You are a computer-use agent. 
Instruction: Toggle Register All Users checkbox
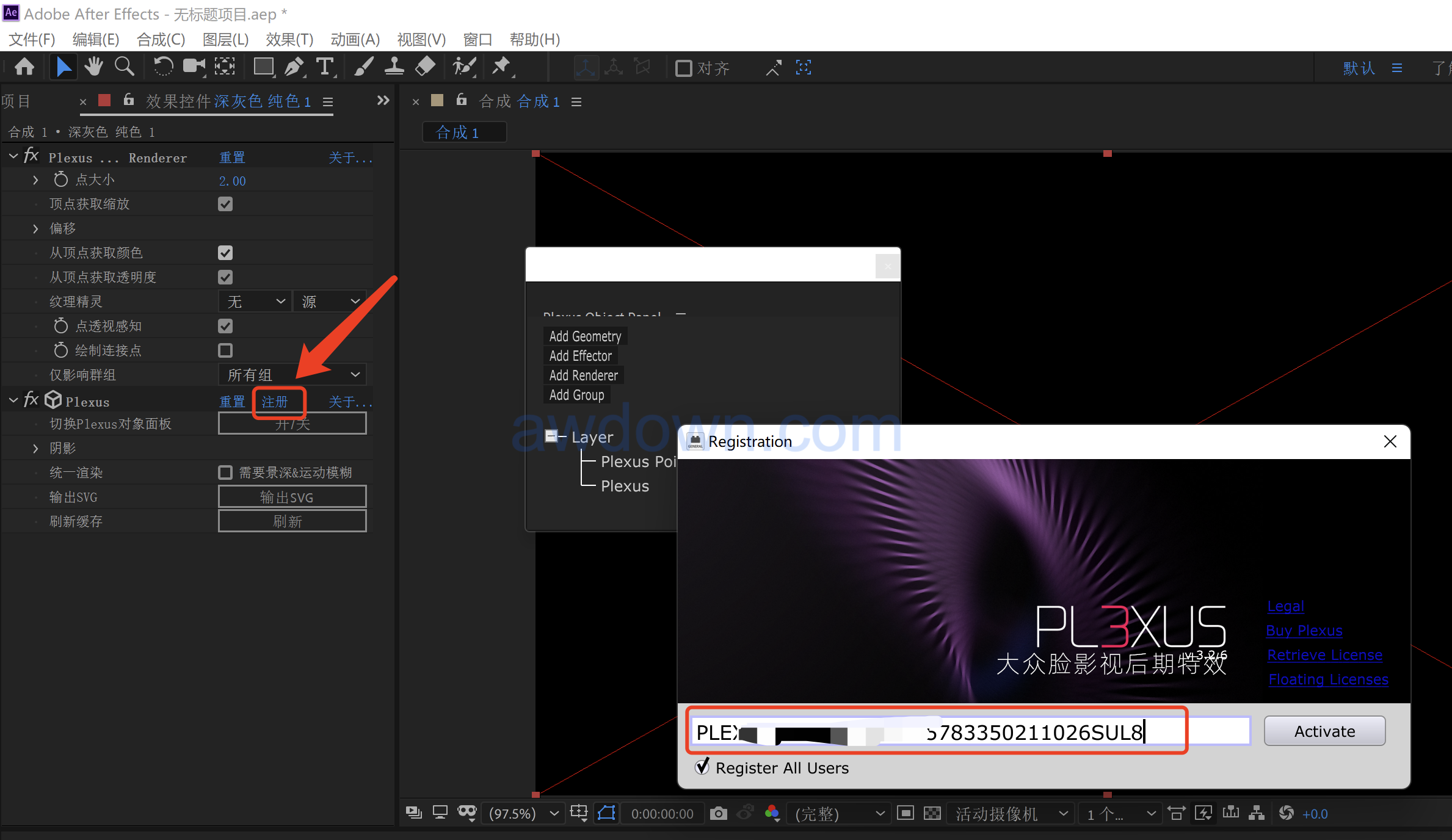pyautogui.click(x=702, y=767)
